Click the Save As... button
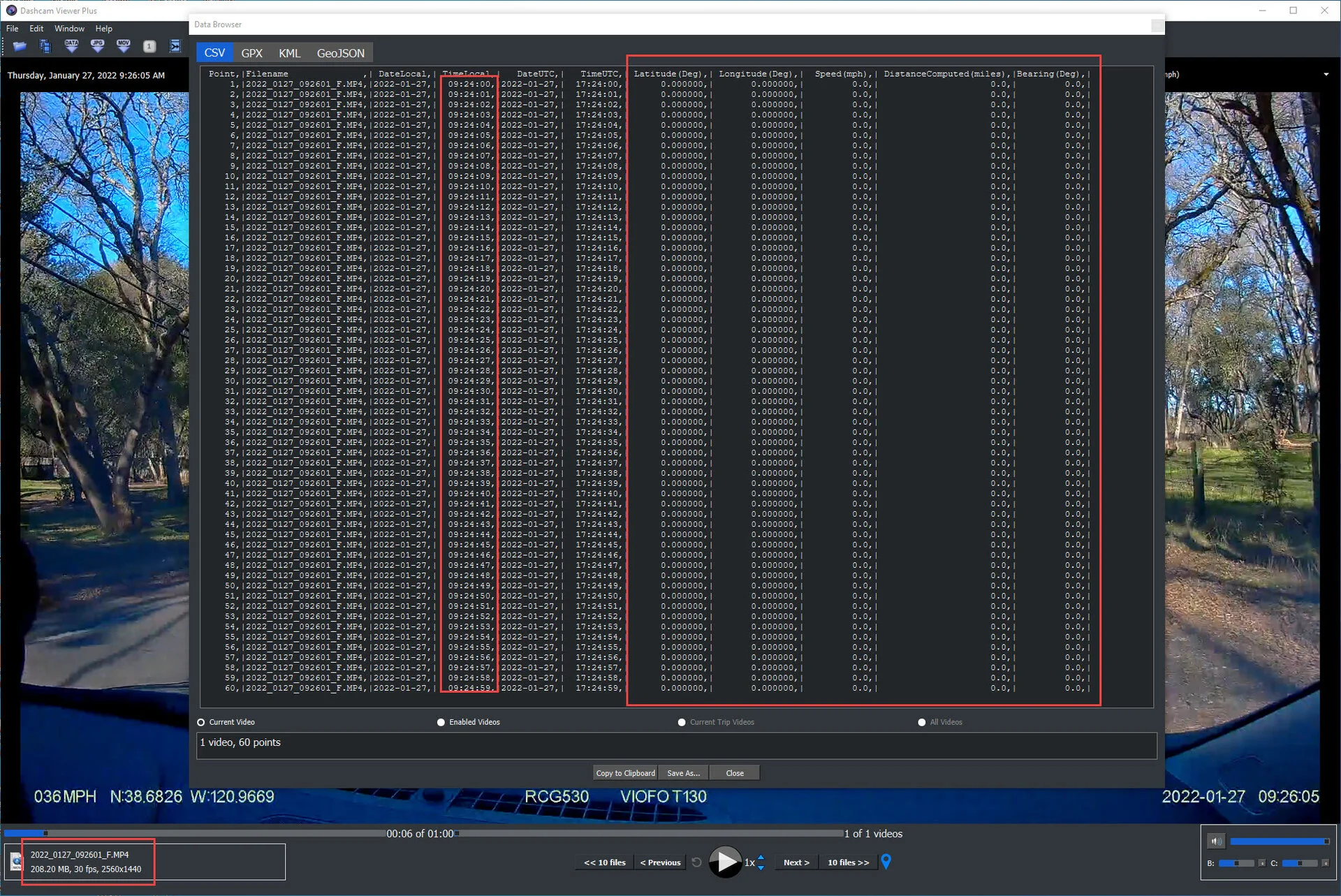The width and height of the screenshot is (1341, 896). tap(682, 773)
